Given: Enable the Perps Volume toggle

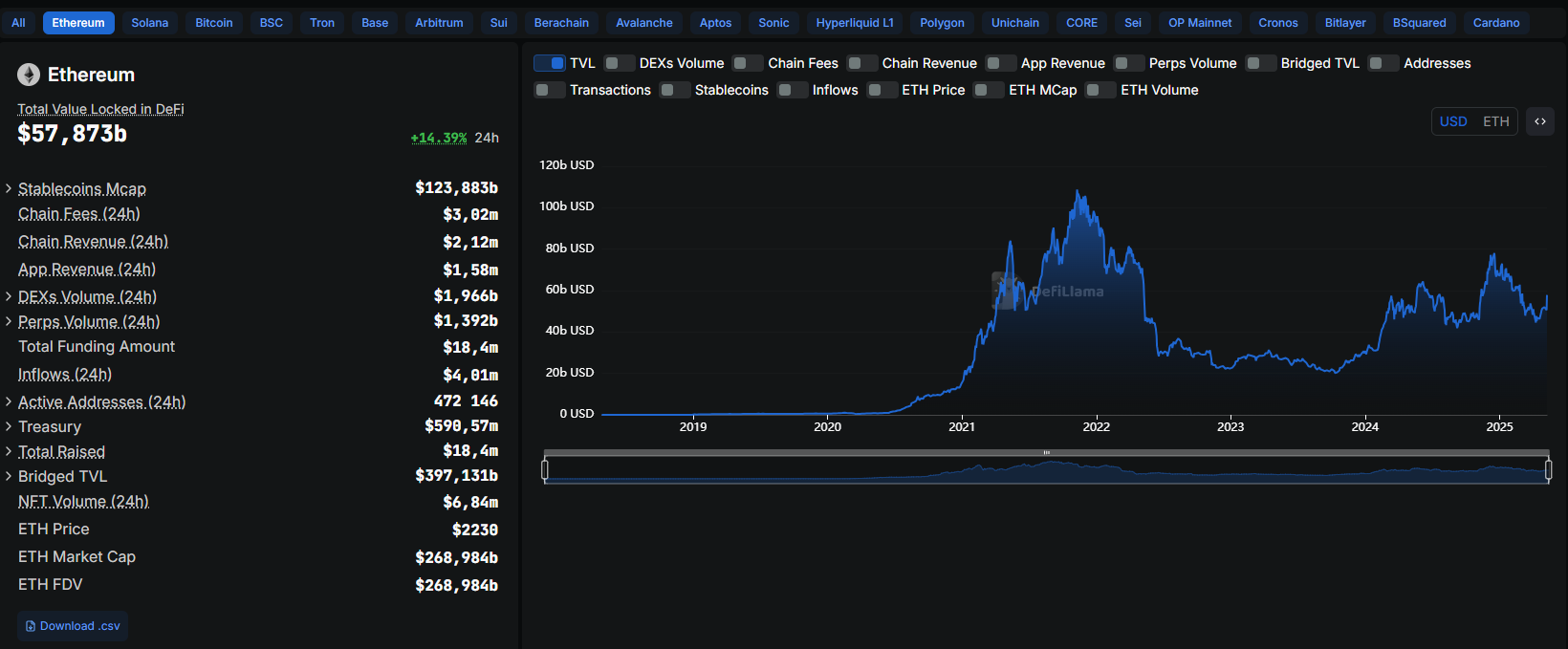Looking at the screenshot, I should (x=1129, y=63).
